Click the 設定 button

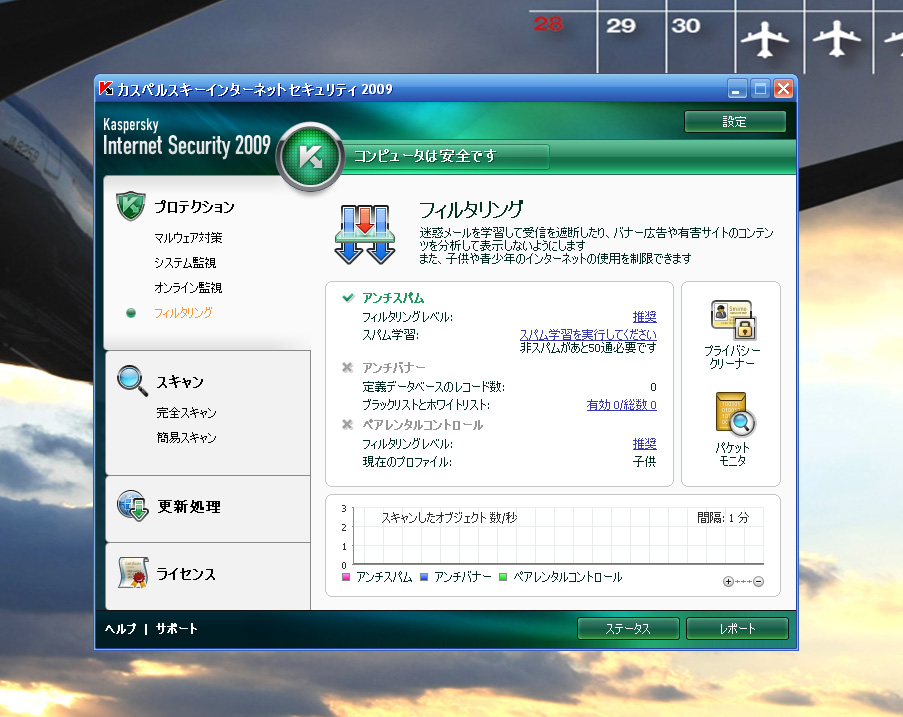click(x=735, y=122)
